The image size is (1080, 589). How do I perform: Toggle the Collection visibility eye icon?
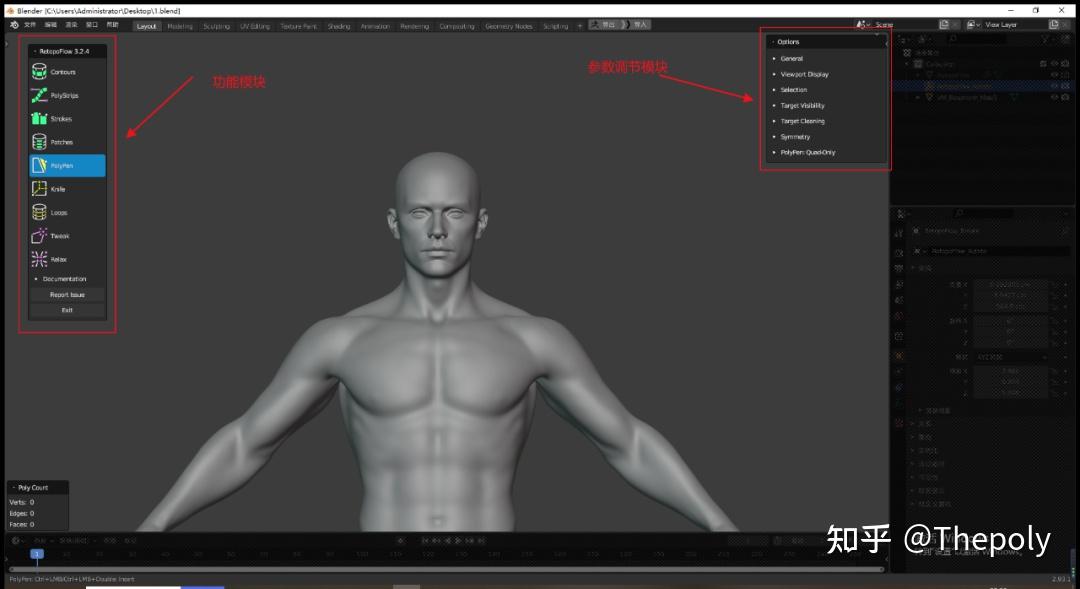pos(1057,64)
